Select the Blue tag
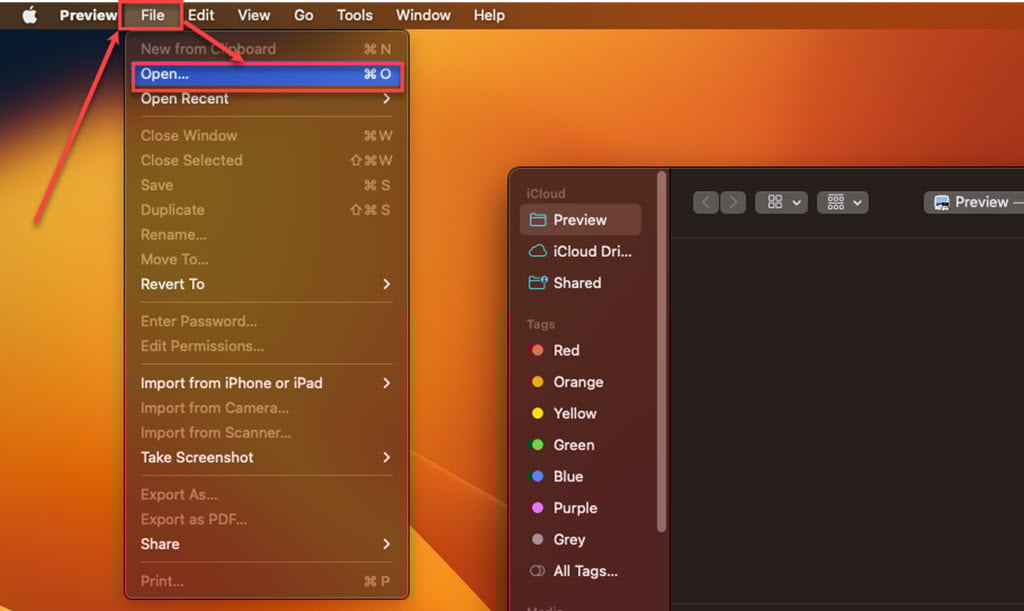1024x611 pixels. [x=581, y=477]
